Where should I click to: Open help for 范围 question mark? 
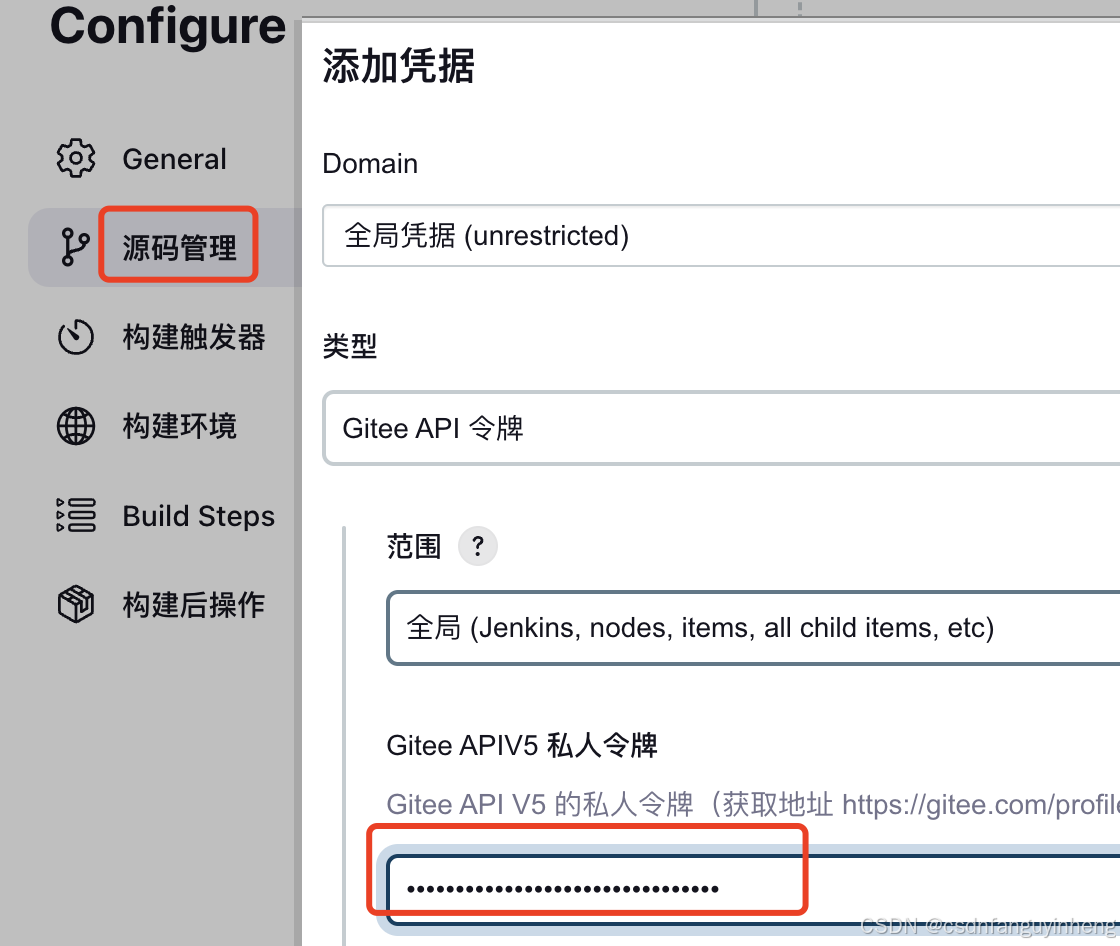point(478,547)
